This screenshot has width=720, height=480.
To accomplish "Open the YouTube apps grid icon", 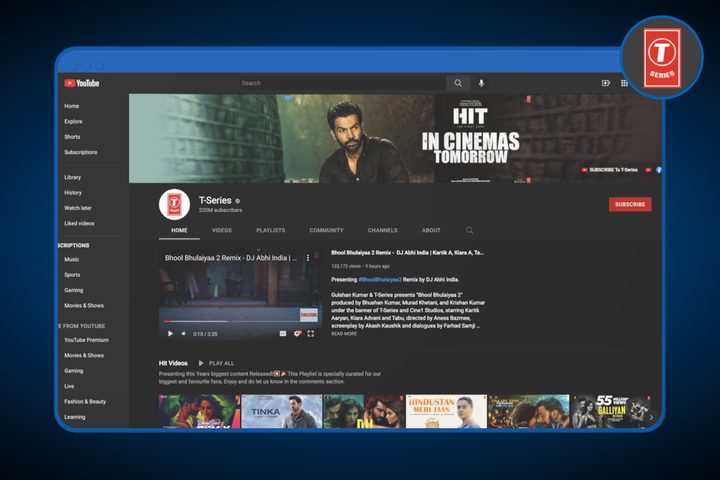I will [624, 83].
